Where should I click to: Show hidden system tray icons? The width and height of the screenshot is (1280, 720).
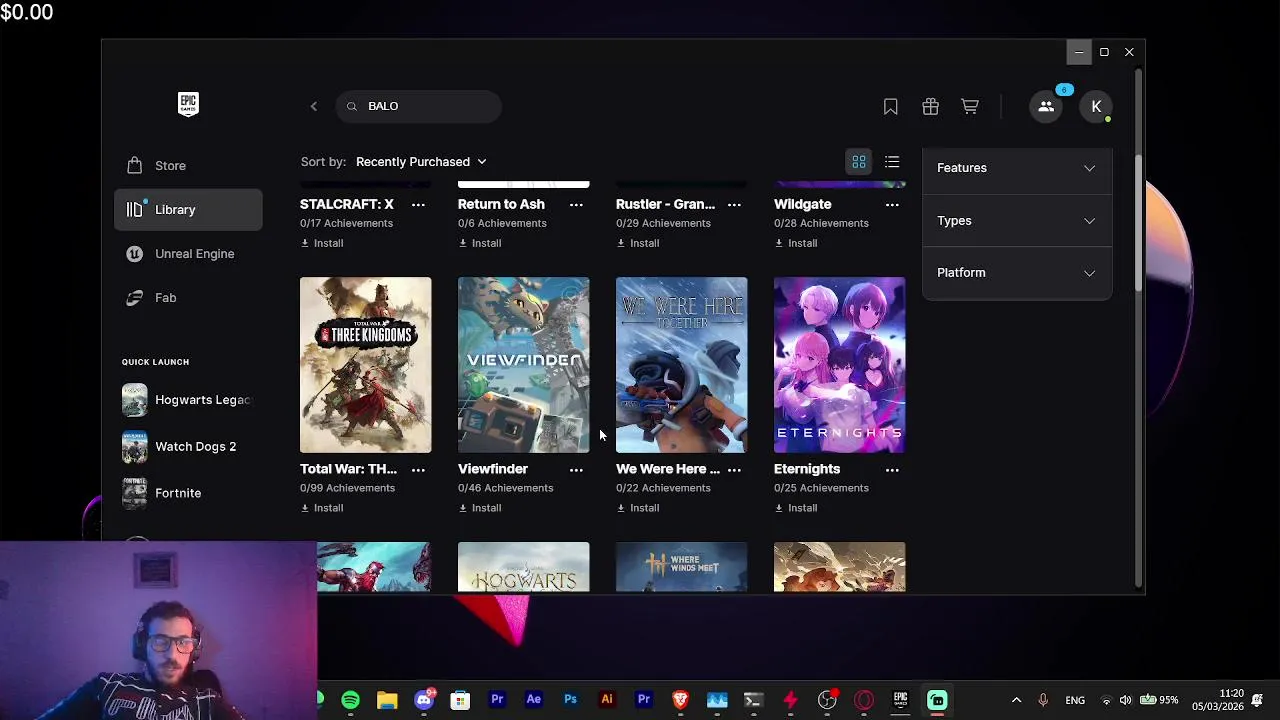click(x=1017, y=700)
